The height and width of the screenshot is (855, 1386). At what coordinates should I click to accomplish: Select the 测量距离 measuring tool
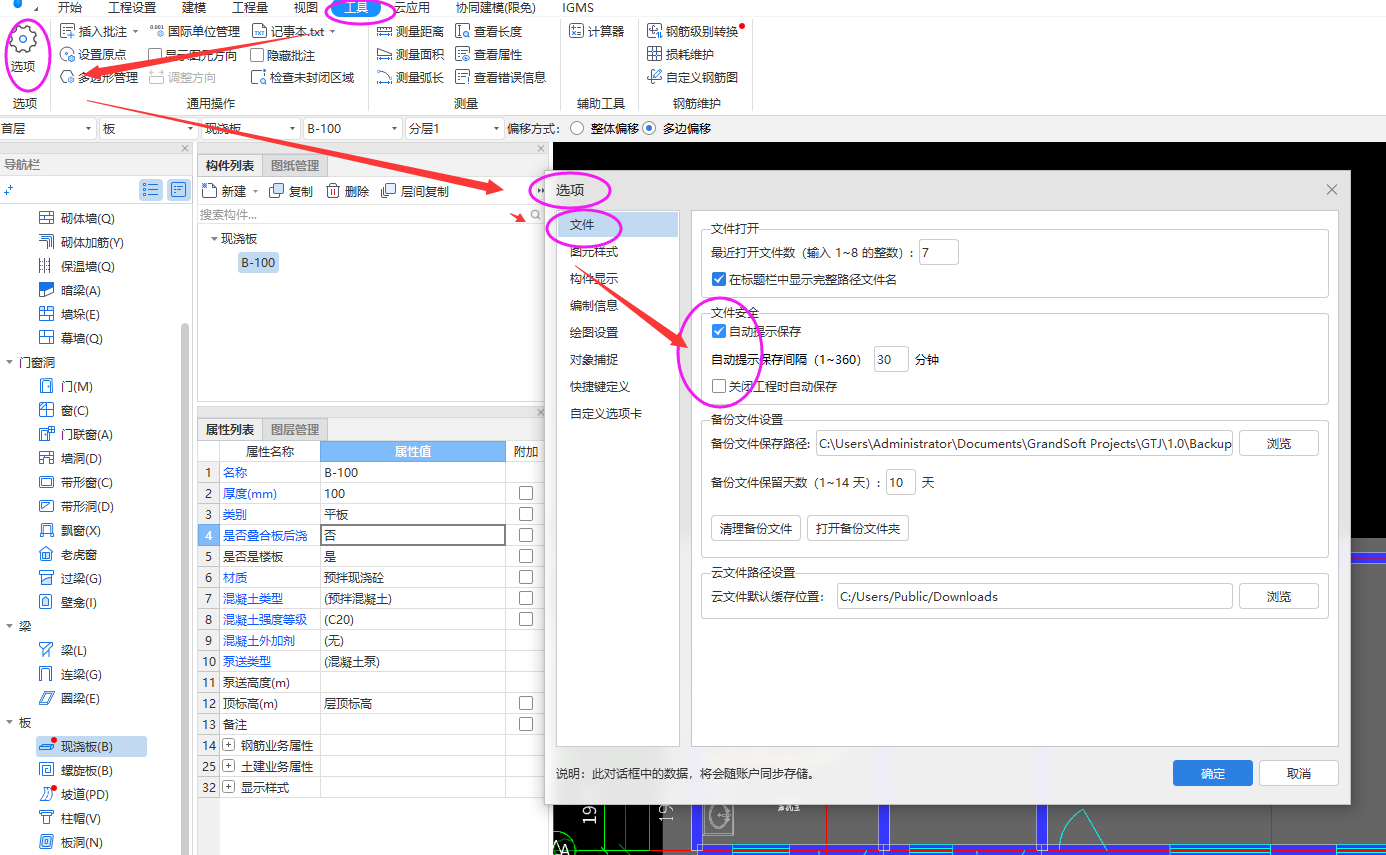pos(410,32)
